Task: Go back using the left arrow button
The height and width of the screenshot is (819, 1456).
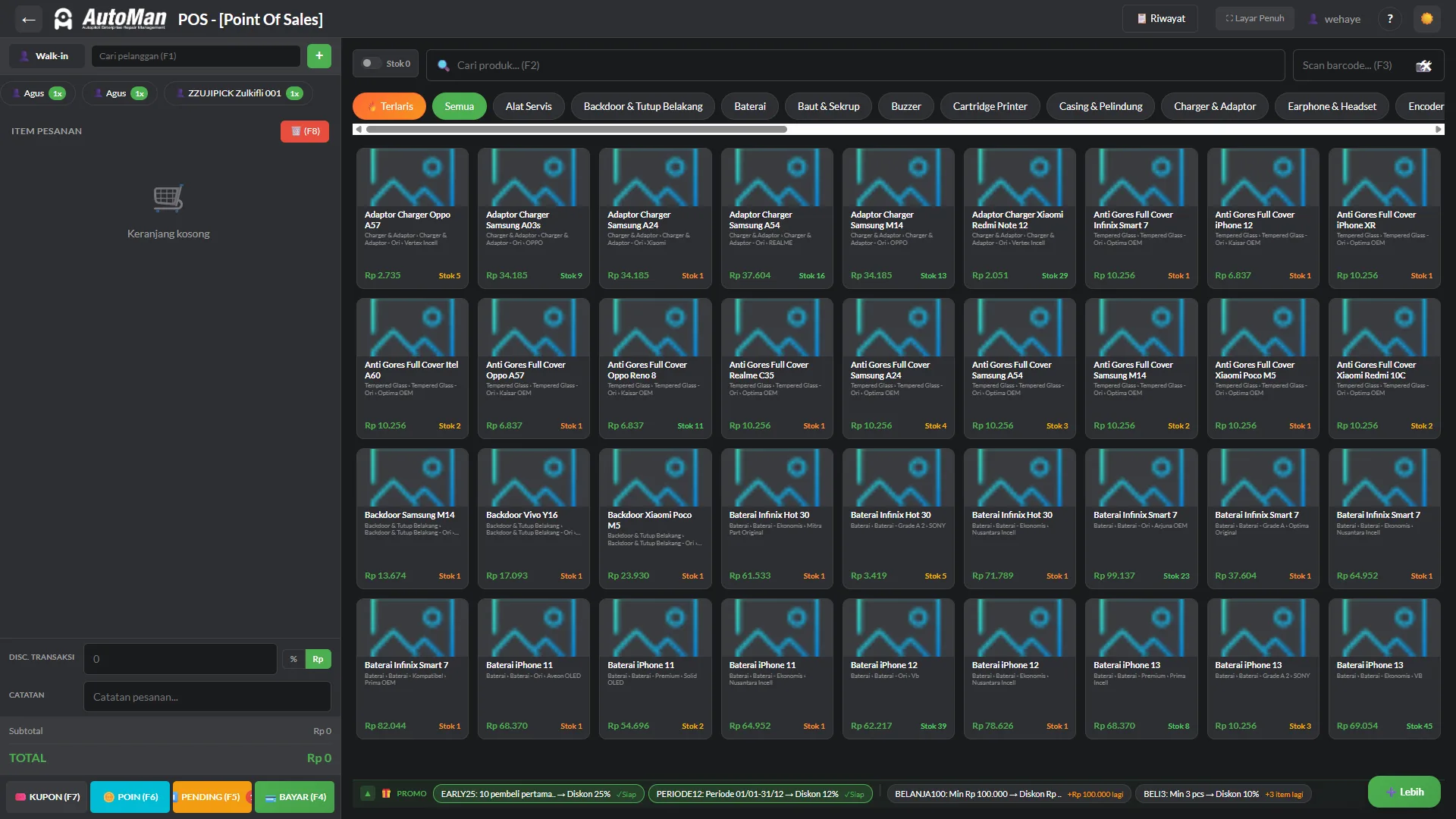Action: pos(29,19)
